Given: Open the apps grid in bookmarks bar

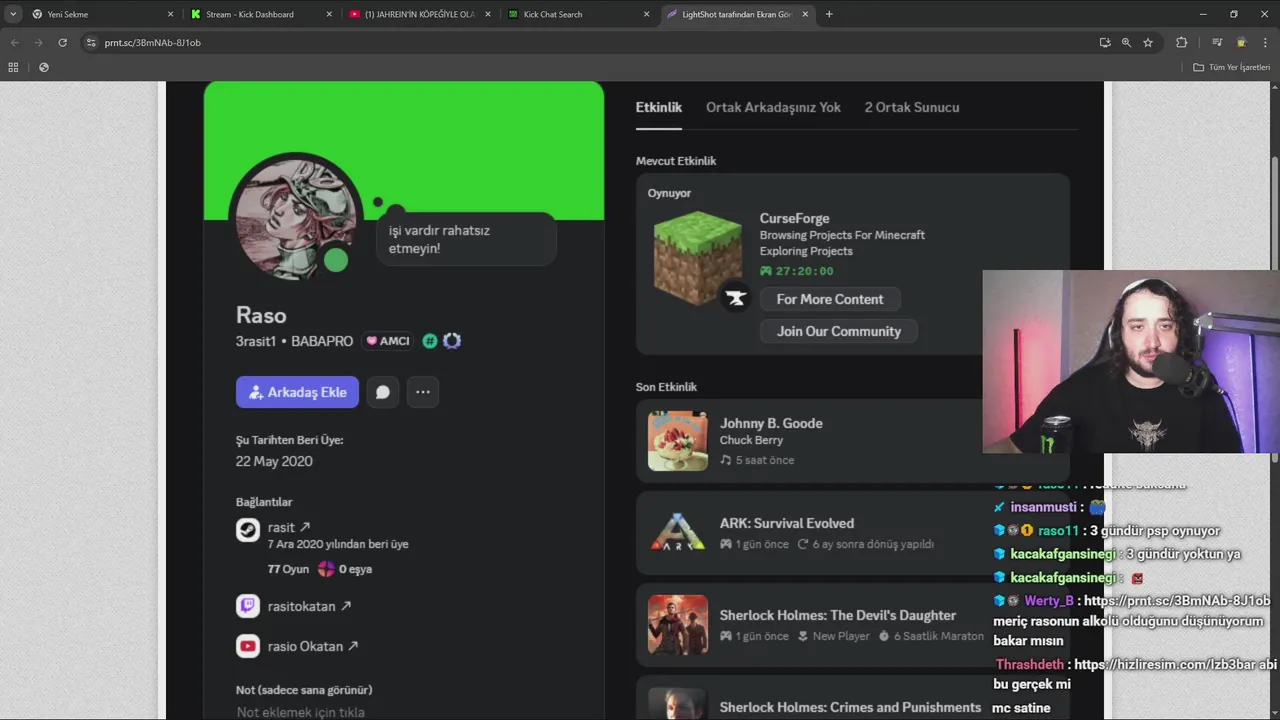Looking at the screenshot, I should click(13, 67).
